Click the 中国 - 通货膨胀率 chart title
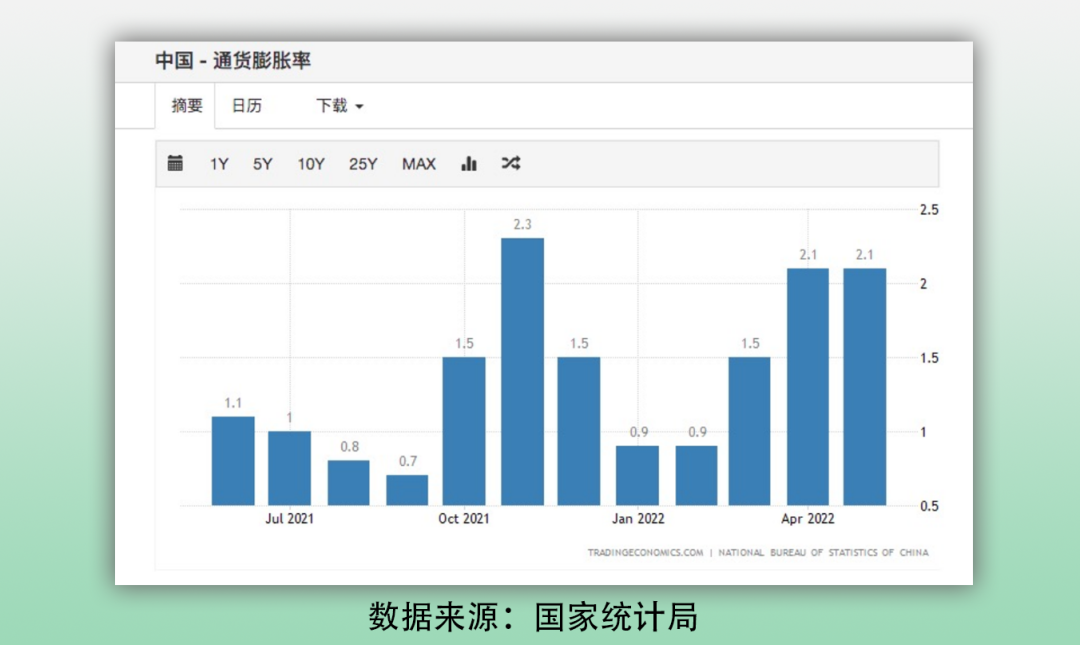The width and height of the screenshot is (1080, 645). (x=233, y=61)
